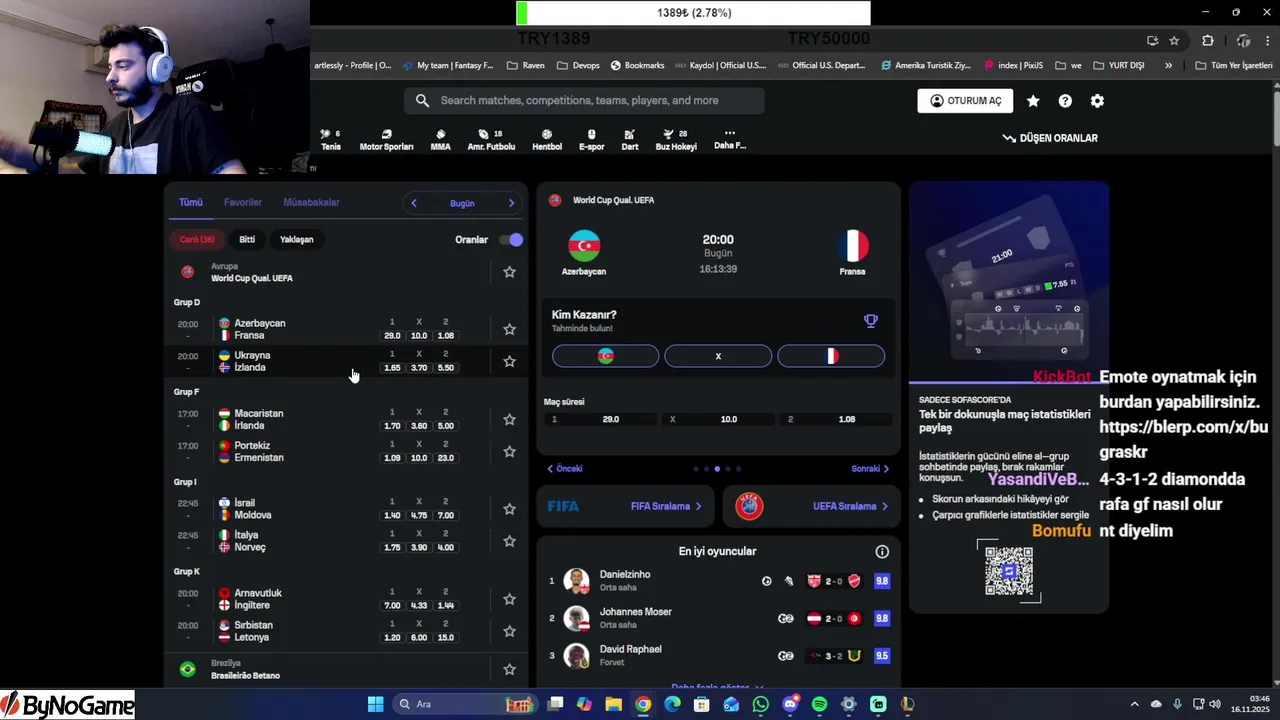1280x720 pixels.
Task: Filter by Bitti matches
Action: (247, 240)
